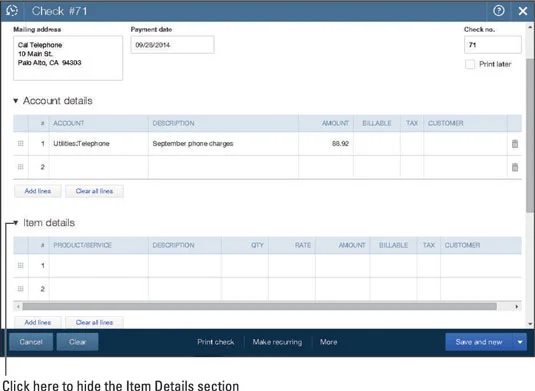Click the 88.92 amount cell

point(326,144)
